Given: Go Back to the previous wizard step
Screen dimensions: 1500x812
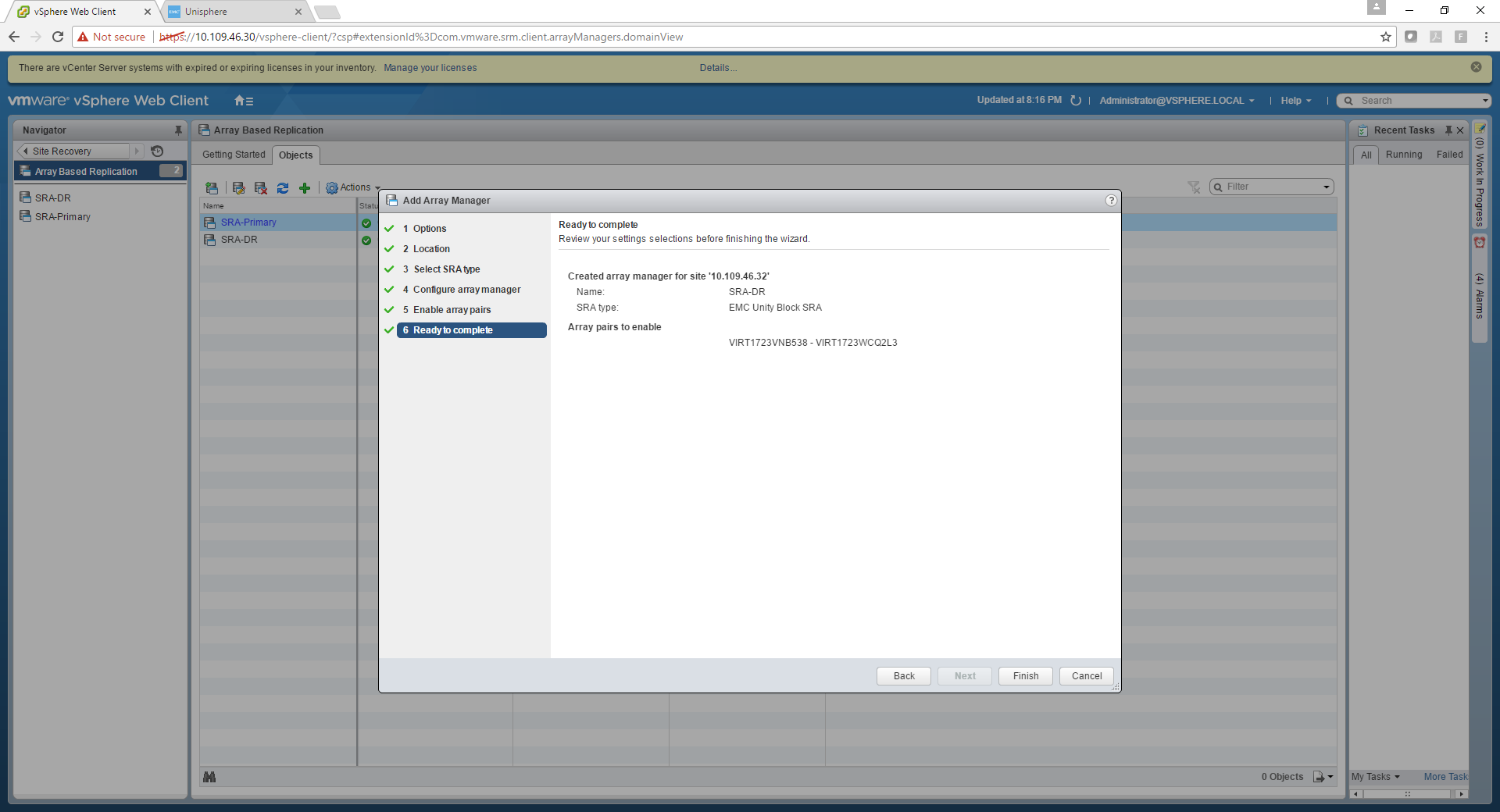Looking at the screenshot, I should coord(903,676).
